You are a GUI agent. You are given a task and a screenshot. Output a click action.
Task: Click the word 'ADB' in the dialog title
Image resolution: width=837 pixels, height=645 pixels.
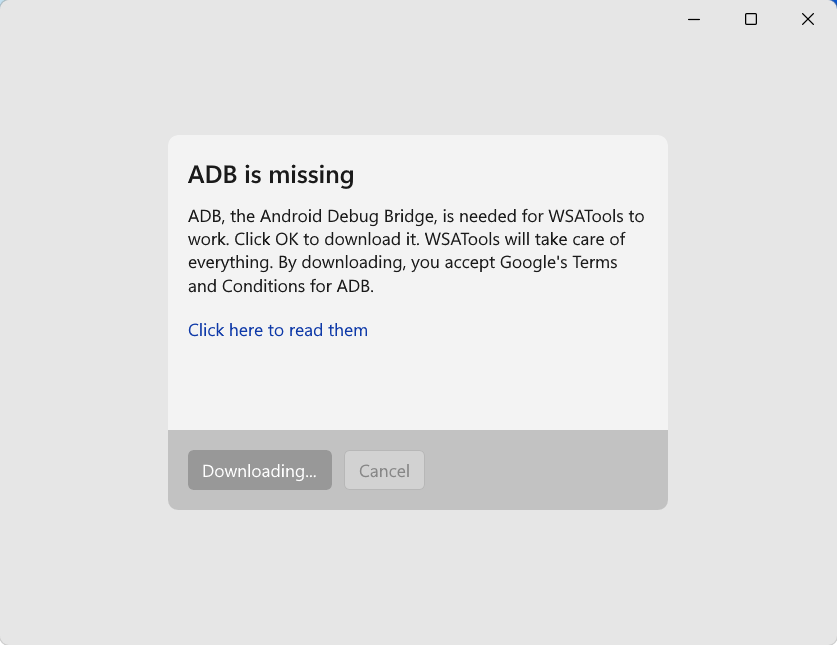point(212,174)
